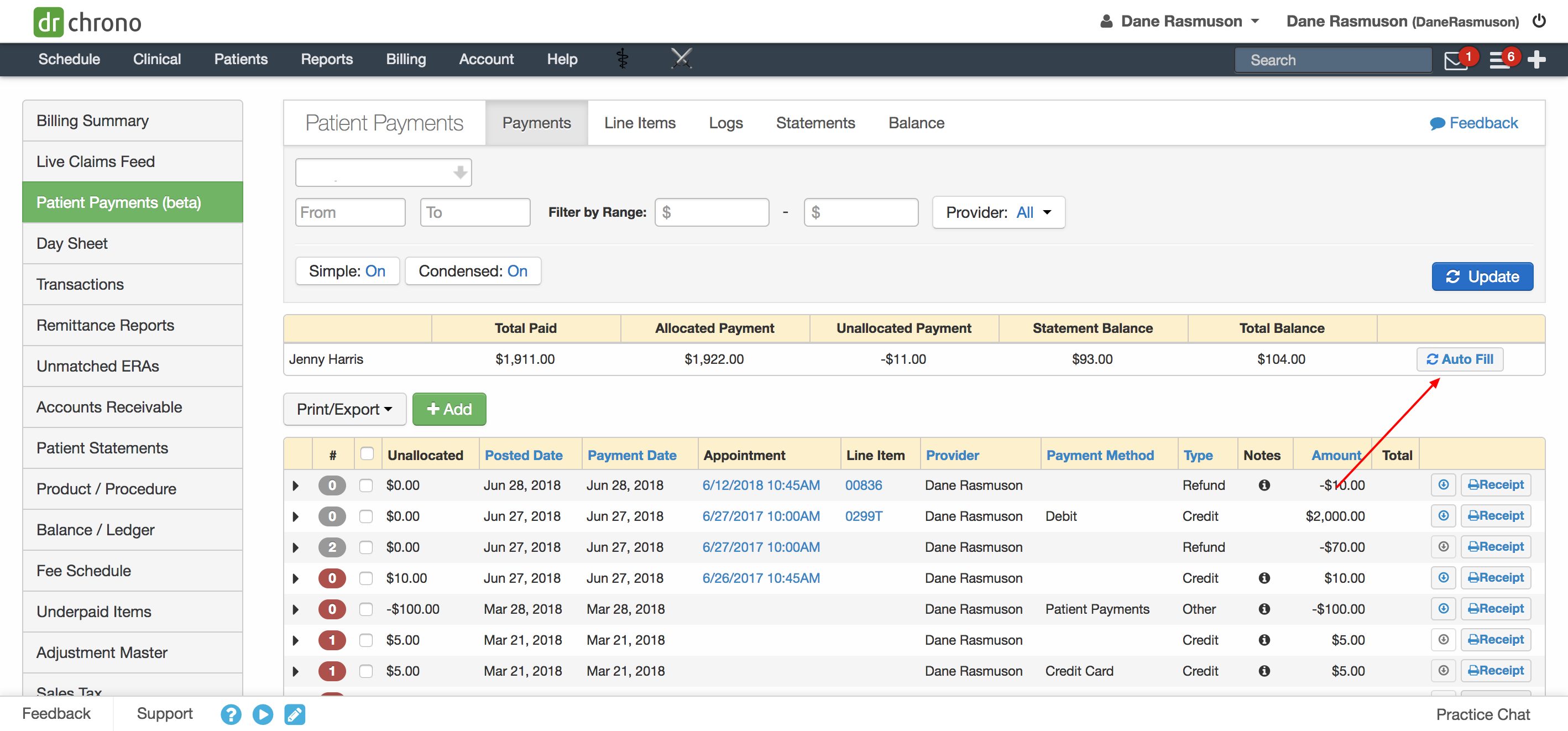The width and height of the screenshot is (1568, 731).
Task: Sort by Posted Date column header
Action: pyautogui.click(x=523, y=455)
